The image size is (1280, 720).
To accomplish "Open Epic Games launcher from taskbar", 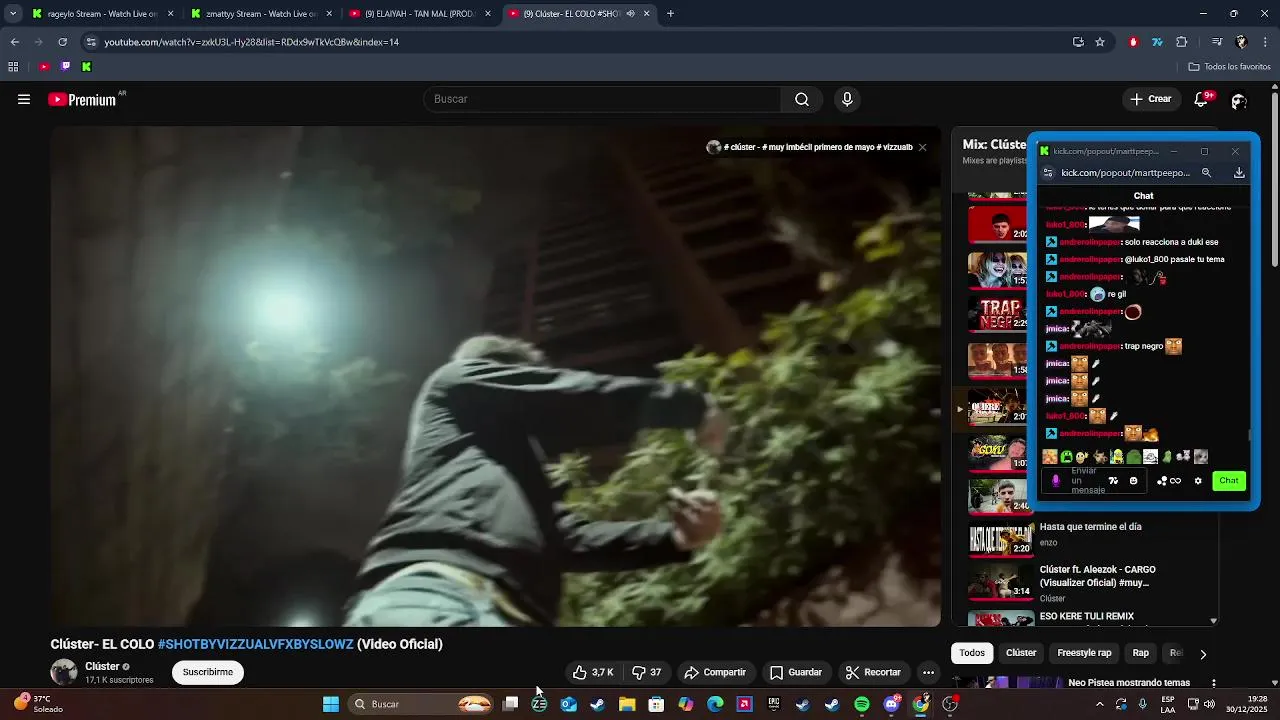I will pyautogui.click(x=773, y=704).
